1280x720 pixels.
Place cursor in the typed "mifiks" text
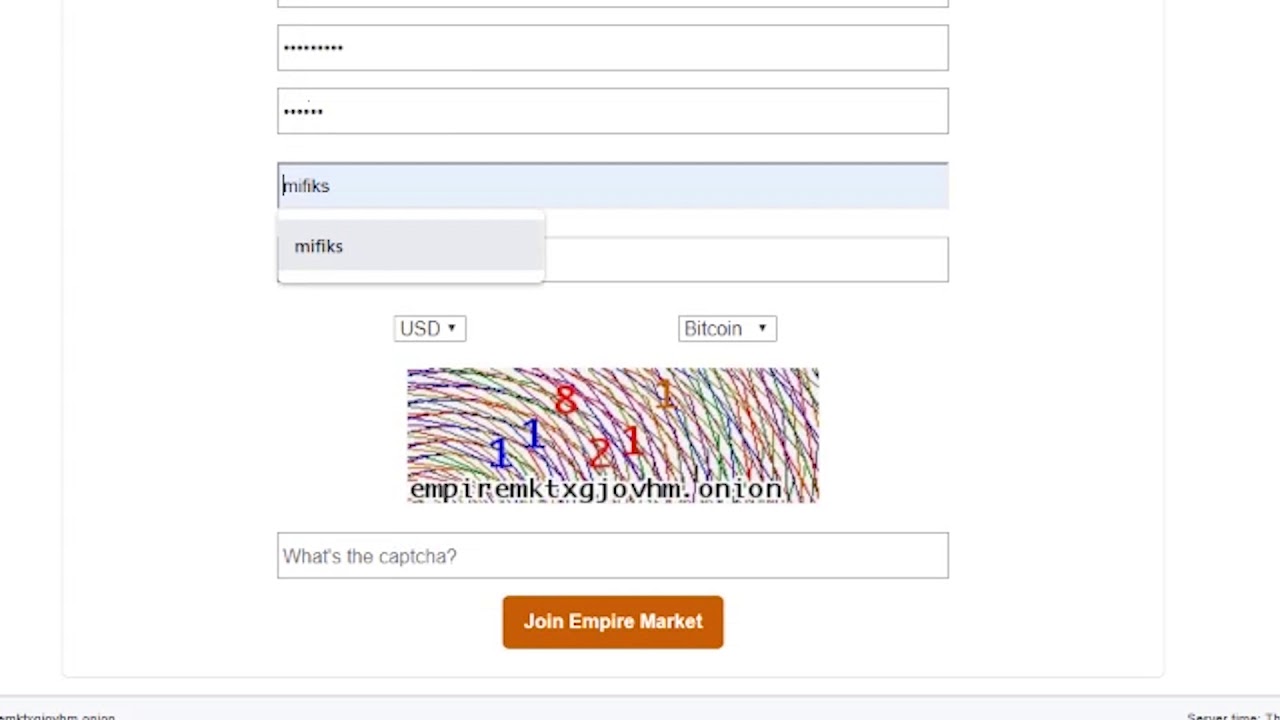coord(306,186)
